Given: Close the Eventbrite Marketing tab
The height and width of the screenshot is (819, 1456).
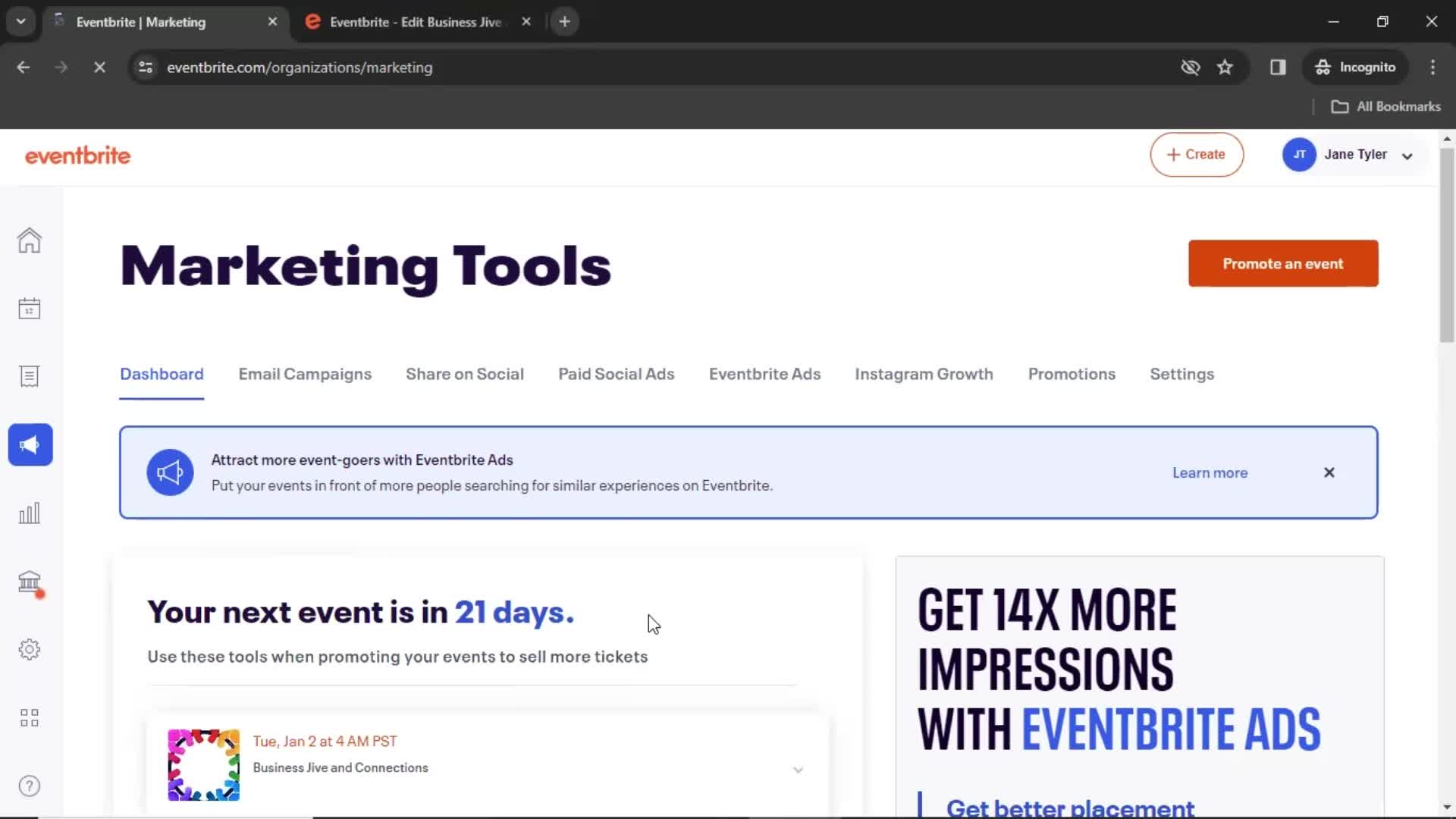Looking at the screenshot, I should (272, 22).
